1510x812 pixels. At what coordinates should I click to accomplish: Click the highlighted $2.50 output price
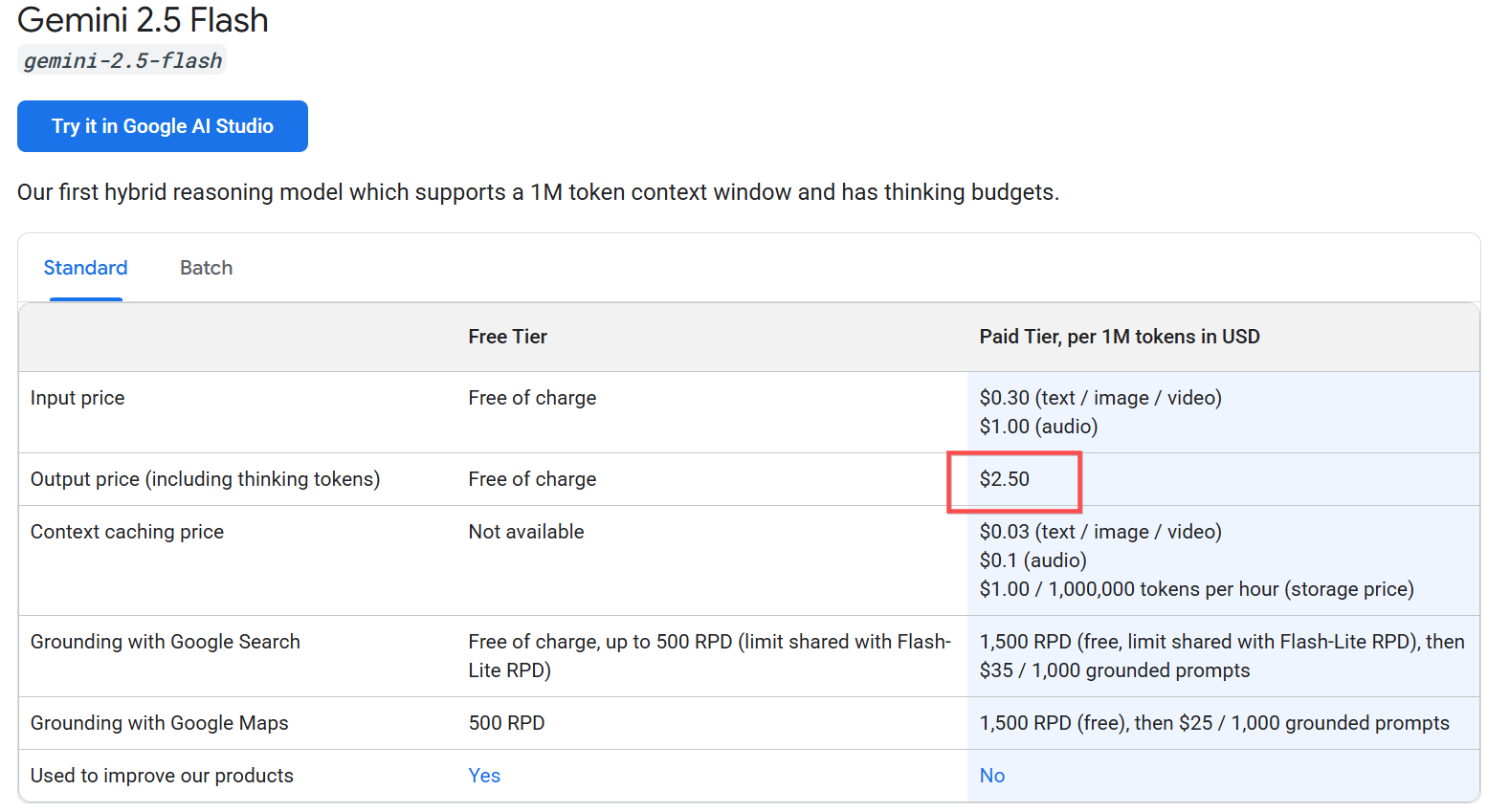click(x=1004, y=479)
